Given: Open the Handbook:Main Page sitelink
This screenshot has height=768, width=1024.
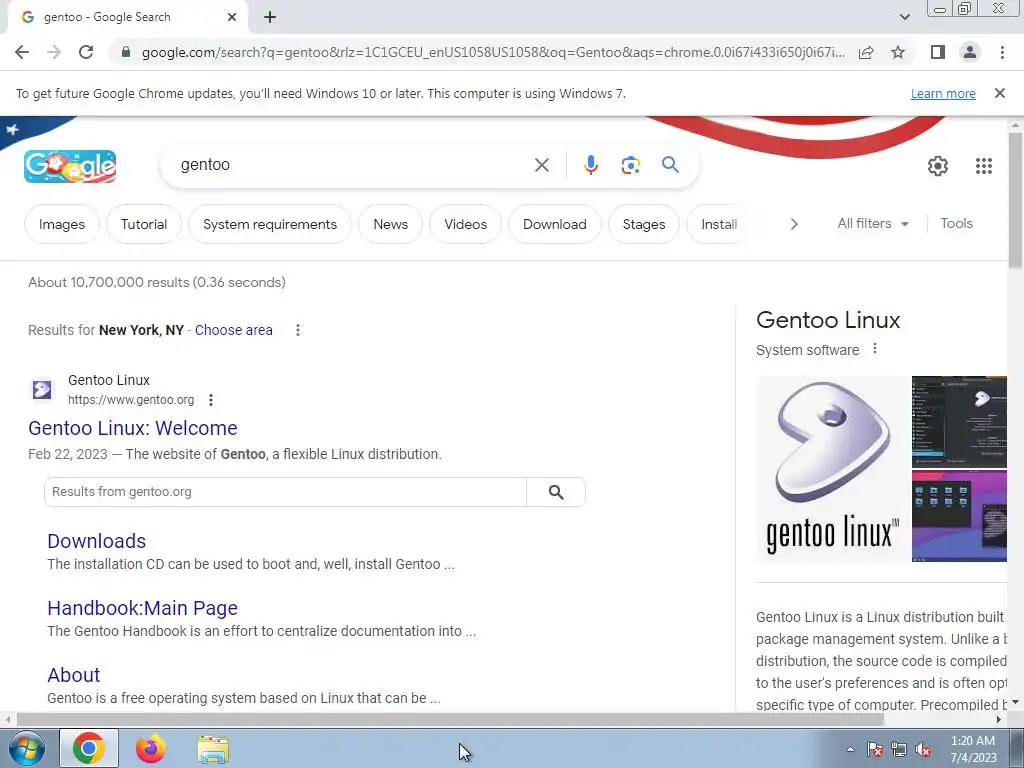Looking at the screenshot, I should click(x=142, y=608).
